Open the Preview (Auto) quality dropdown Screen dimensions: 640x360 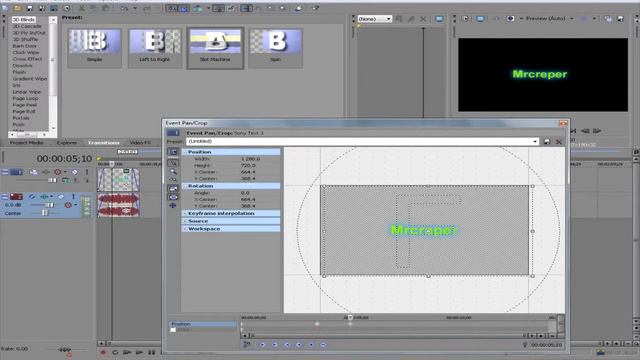pyautogui.click(x=571, y=19)
